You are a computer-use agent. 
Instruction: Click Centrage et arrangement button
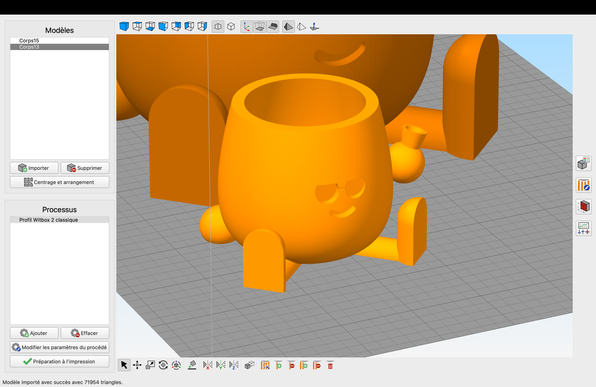tap(60, 182)
